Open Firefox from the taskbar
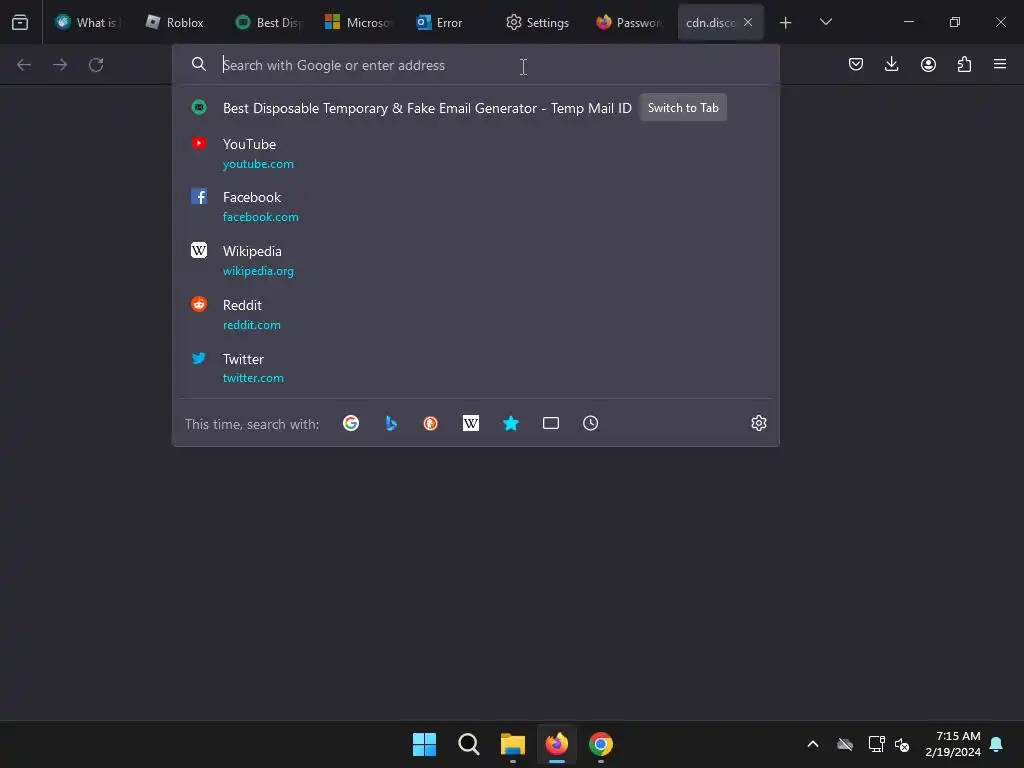 pyautogui.click(x=556, y=744)
